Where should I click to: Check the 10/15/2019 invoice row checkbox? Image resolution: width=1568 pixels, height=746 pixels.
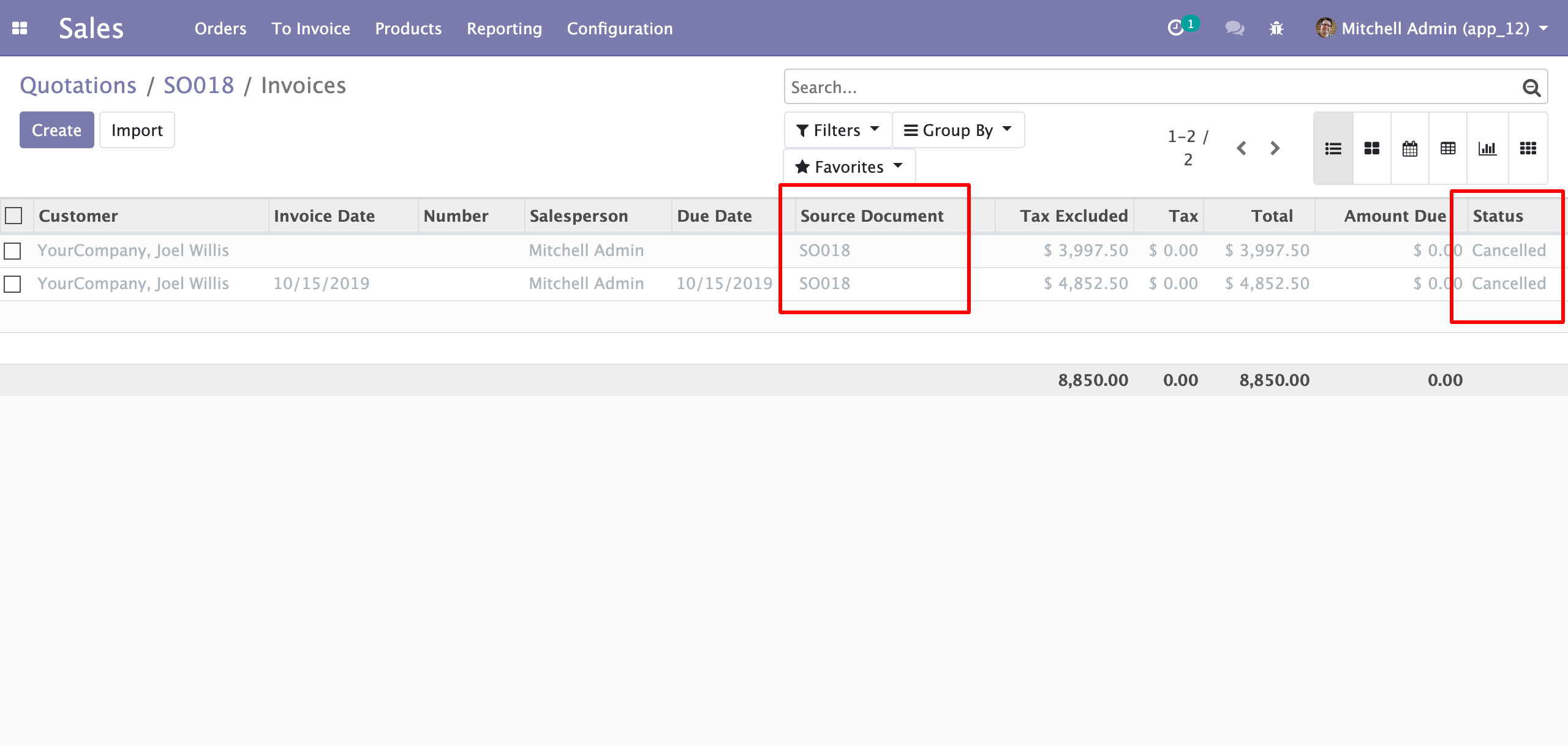tap(12, 284)
